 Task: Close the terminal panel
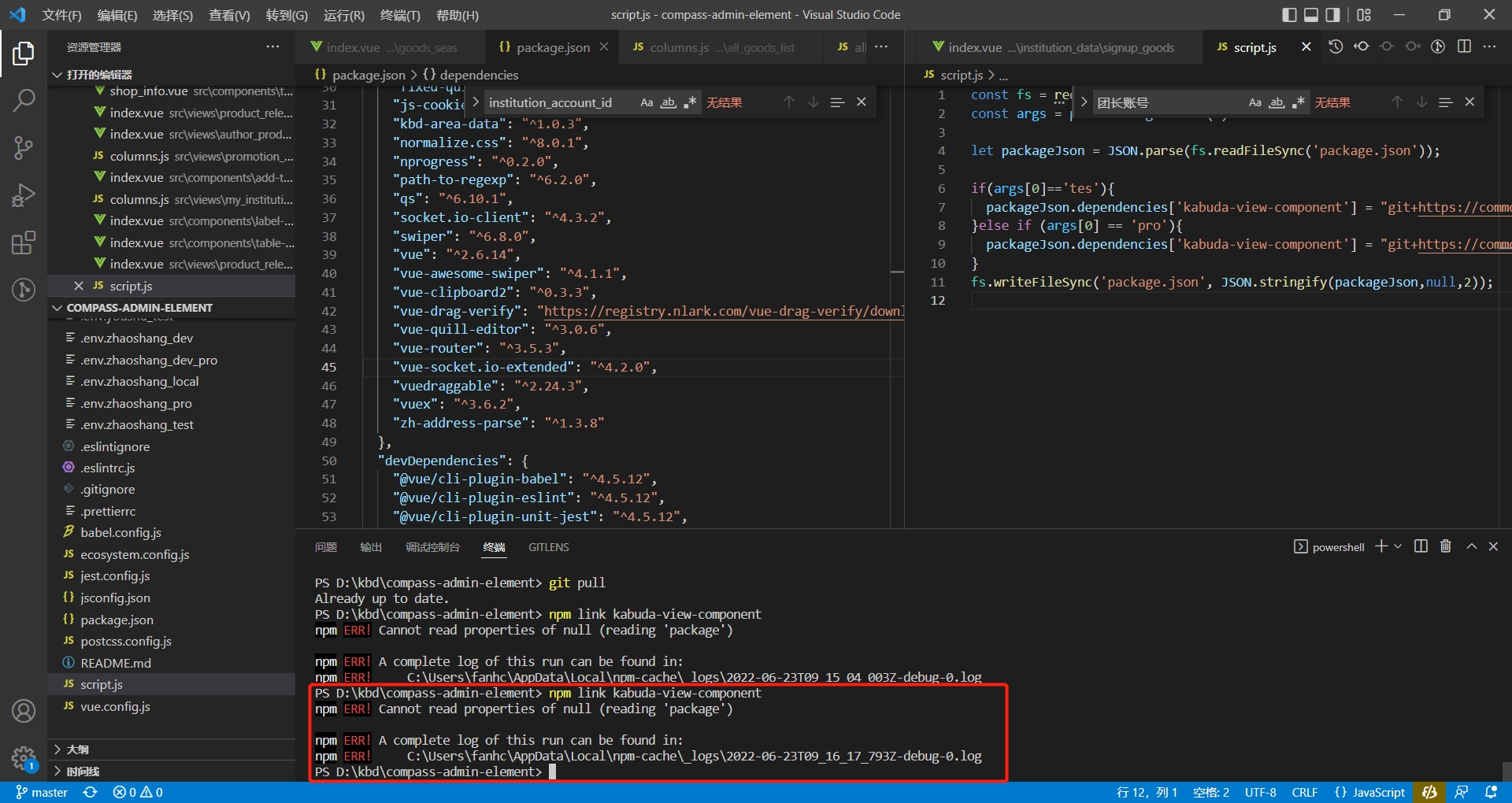[x=1493, y=546]
